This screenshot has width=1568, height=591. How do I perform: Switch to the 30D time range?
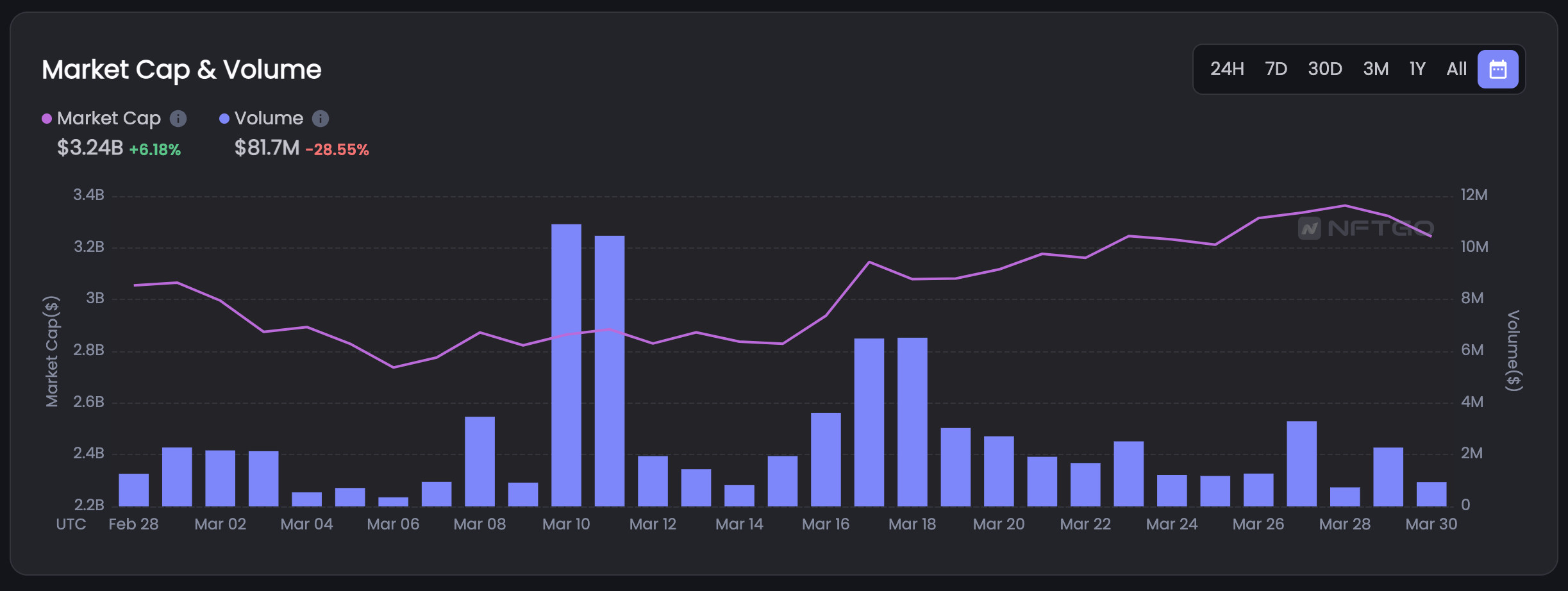[x=1325, y=69]
